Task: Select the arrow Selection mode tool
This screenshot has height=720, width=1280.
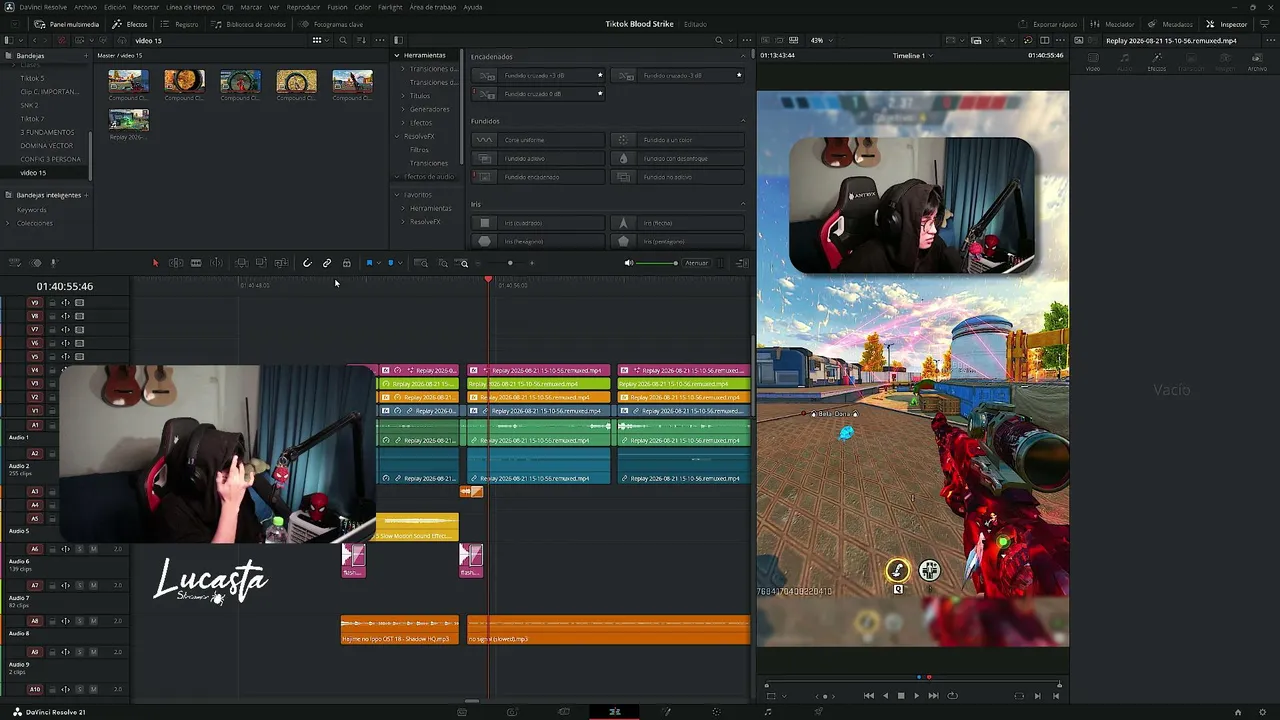Action: [155, 263]
